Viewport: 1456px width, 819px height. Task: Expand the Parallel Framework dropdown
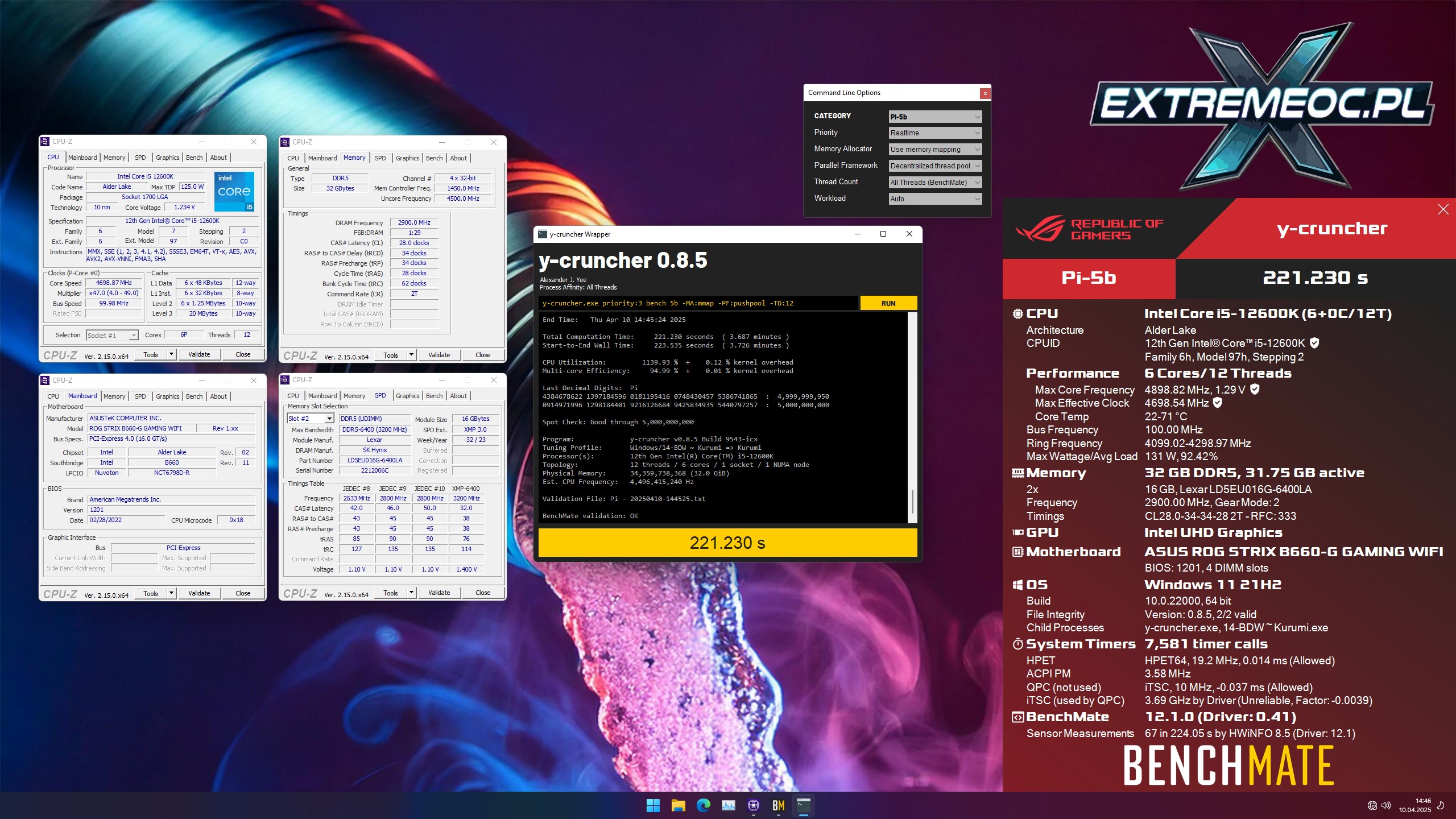[x=935, y=166]
